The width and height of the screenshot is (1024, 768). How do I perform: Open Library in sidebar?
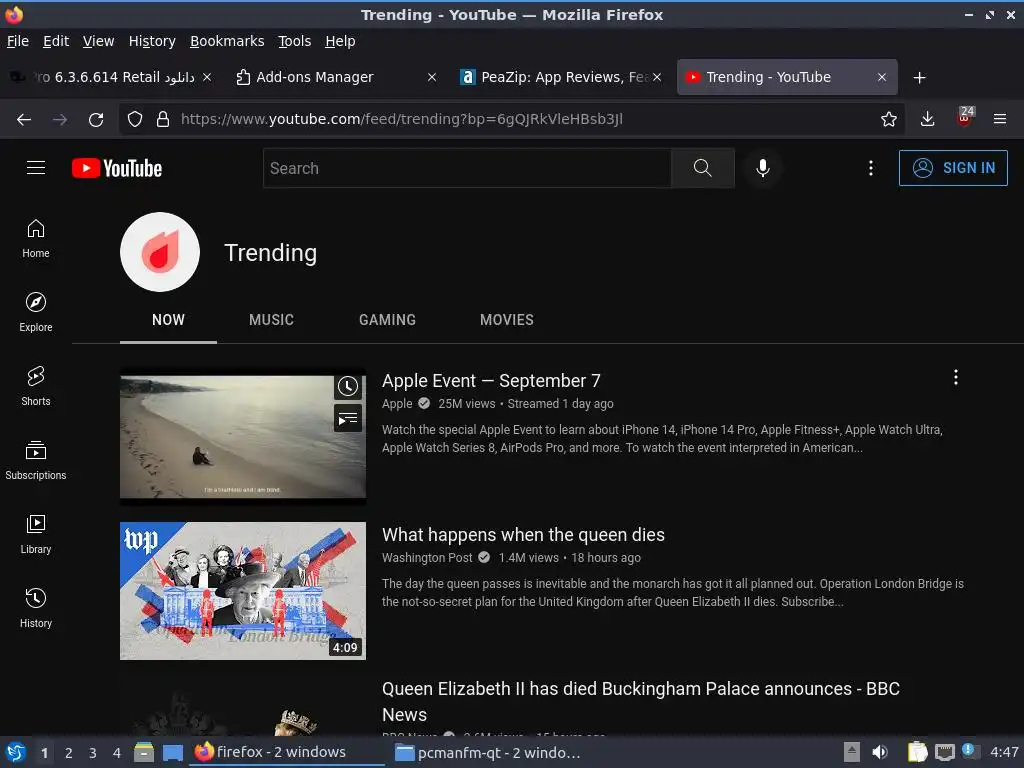pyautogui.click(x=36, y=534)
